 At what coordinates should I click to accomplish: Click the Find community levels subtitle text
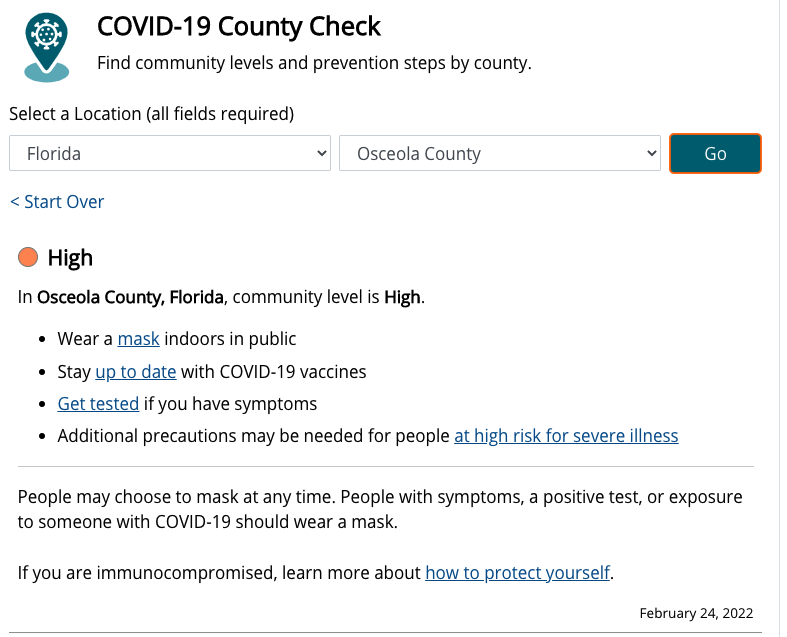[x=314, y=64]
